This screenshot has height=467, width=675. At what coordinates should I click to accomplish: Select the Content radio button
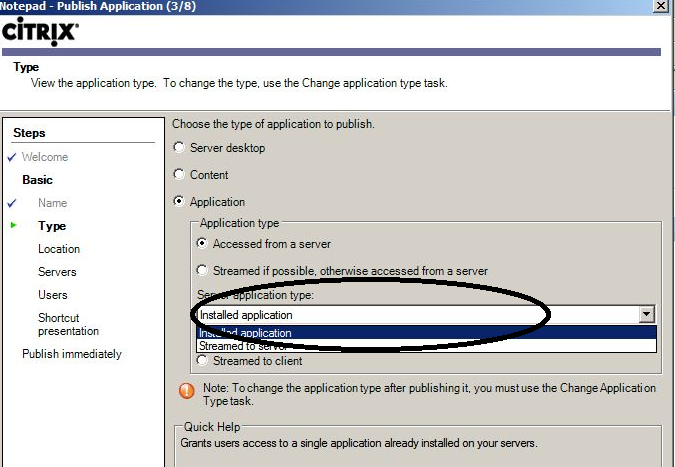(x=179, y=174)
